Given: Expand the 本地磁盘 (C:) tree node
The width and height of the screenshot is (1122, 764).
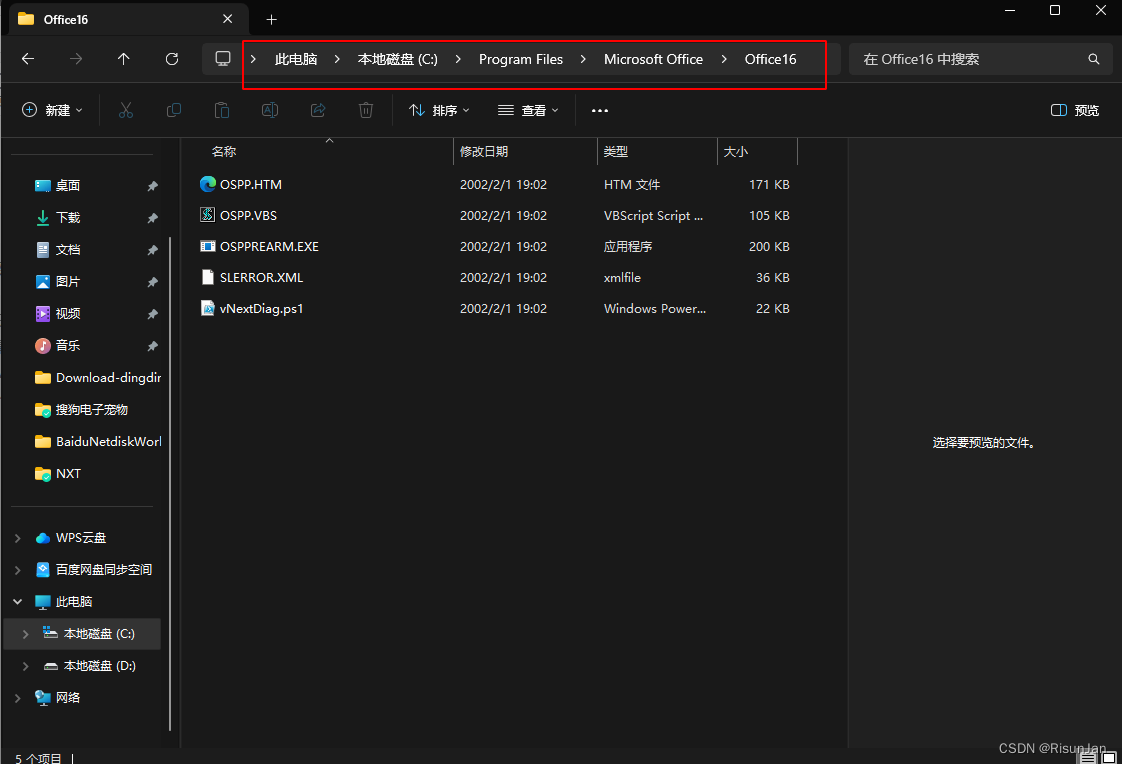Looking at the screenshot, I should pyautogui.click(x=26, y=634).
